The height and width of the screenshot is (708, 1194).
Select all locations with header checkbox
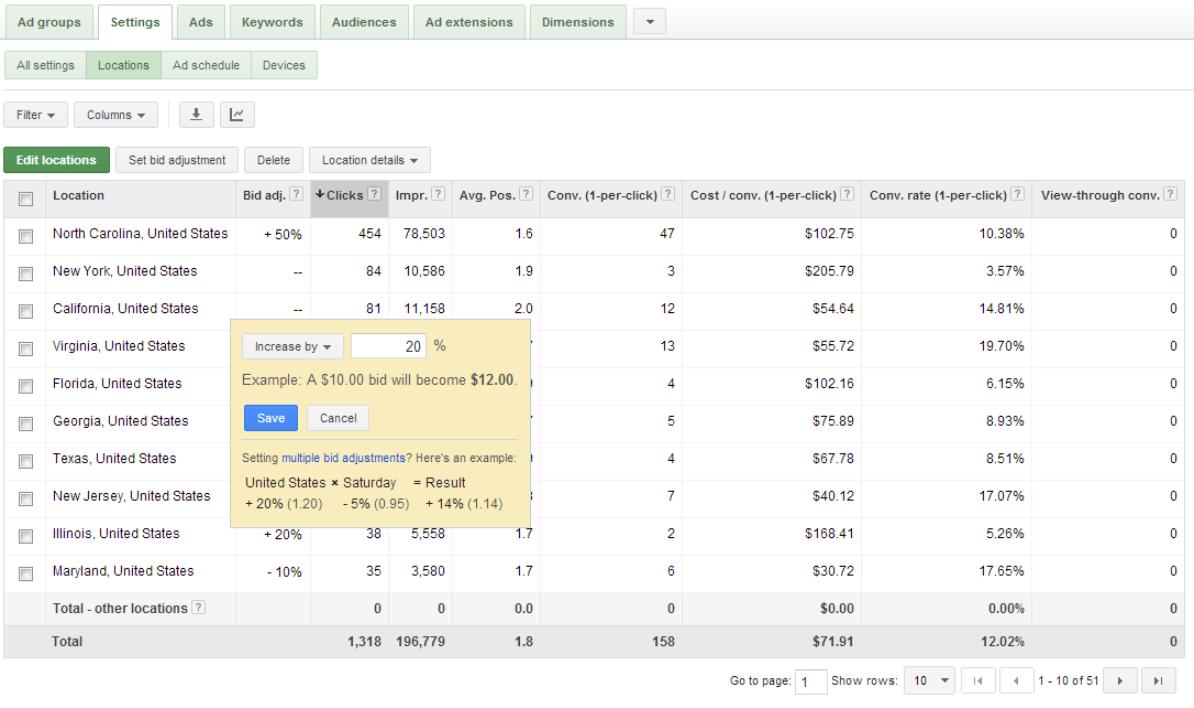click(x=26, y=199)
